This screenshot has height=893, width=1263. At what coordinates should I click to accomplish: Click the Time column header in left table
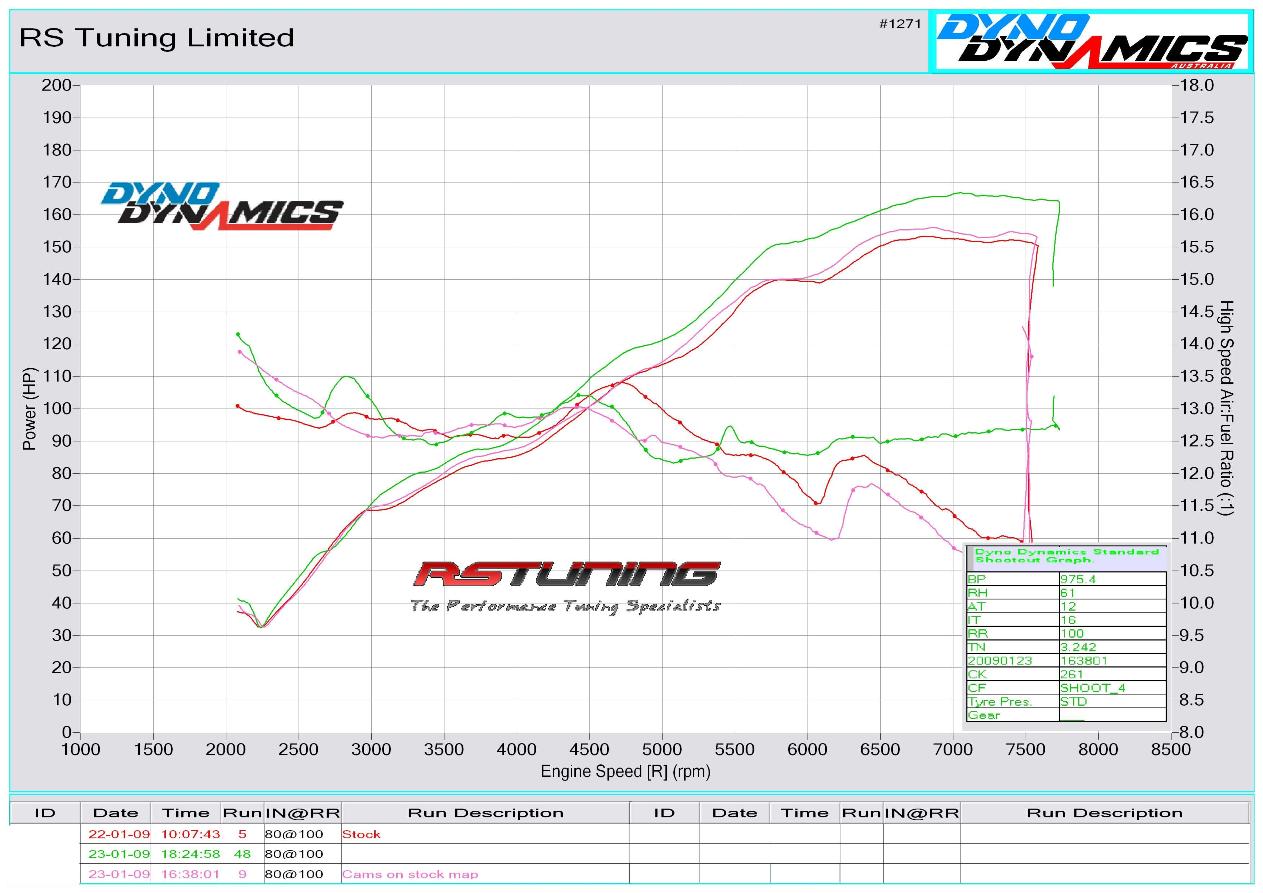click(x=186, y=812)
